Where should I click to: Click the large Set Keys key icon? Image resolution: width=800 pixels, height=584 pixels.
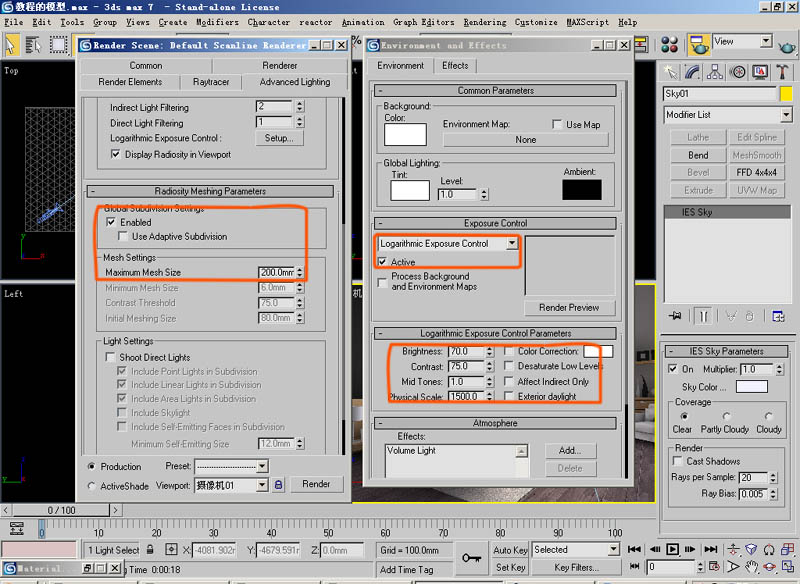471,558
